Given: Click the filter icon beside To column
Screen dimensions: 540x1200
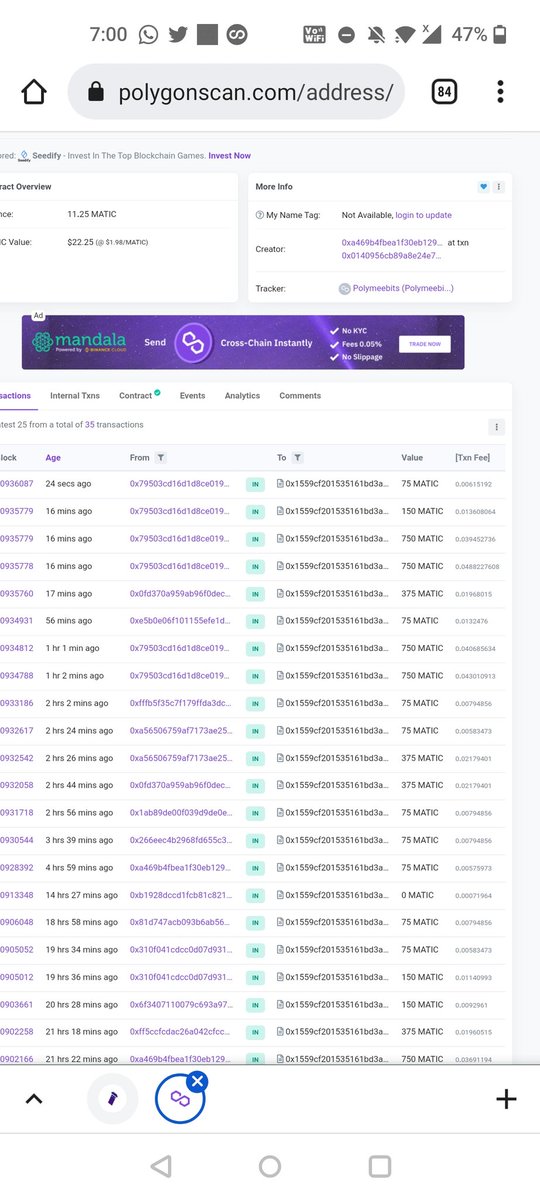Looking at the screenshot, I should click(297, 458).
